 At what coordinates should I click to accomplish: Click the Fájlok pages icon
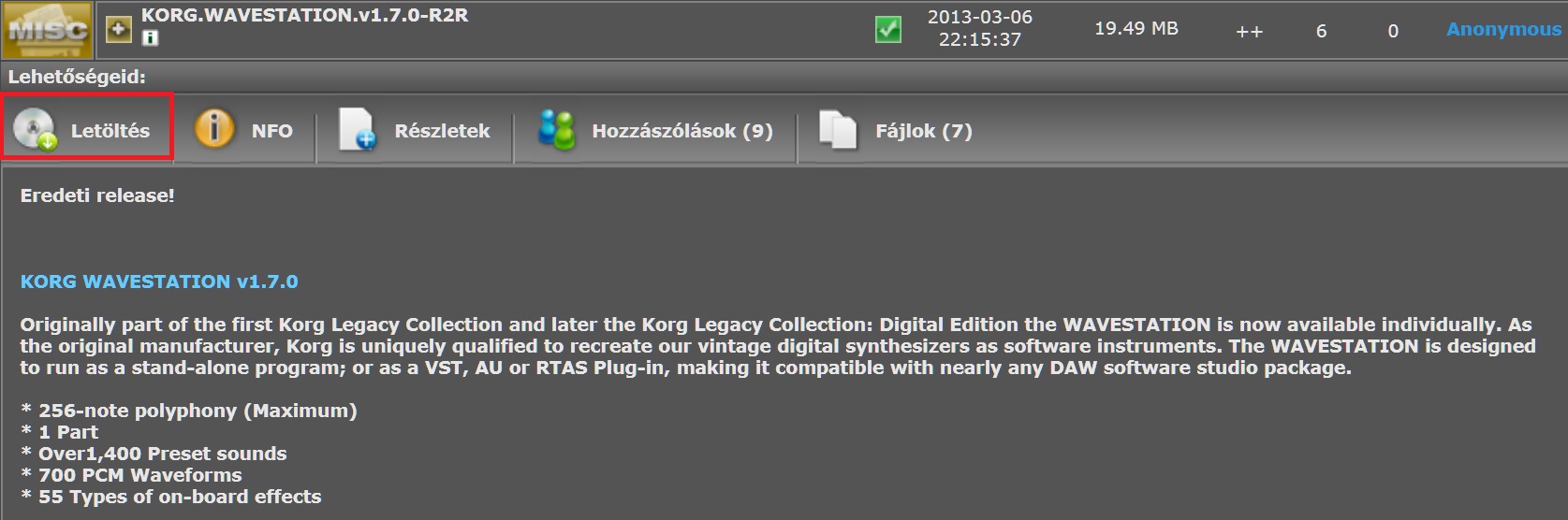838,130
